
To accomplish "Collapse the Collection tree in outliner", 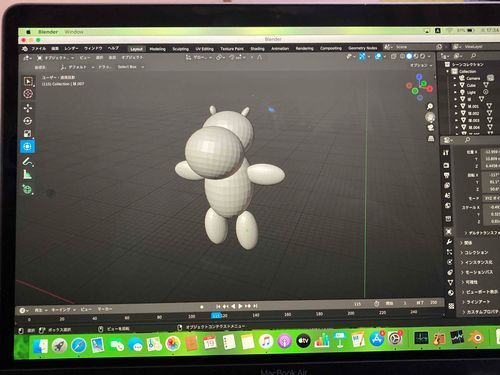I will click(x=448, y=71).
